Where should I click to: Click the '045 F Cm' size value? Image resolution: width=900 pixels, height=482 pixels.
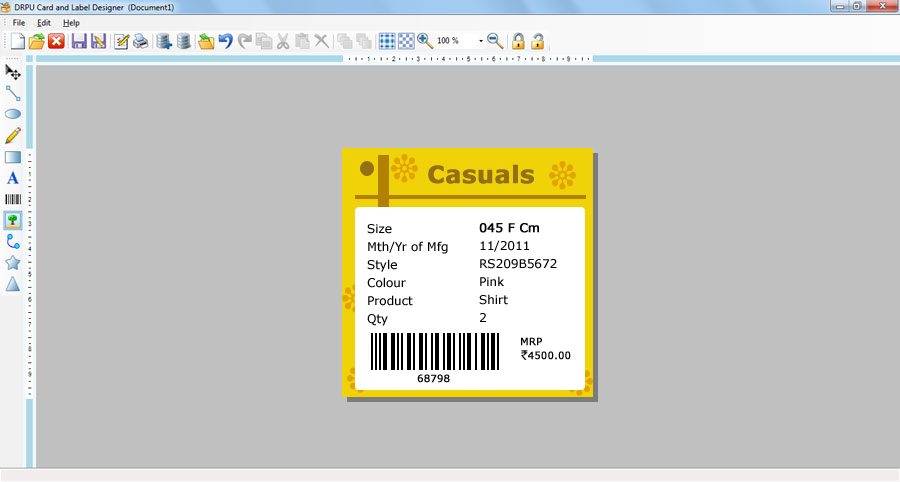(x=509, y=228)
